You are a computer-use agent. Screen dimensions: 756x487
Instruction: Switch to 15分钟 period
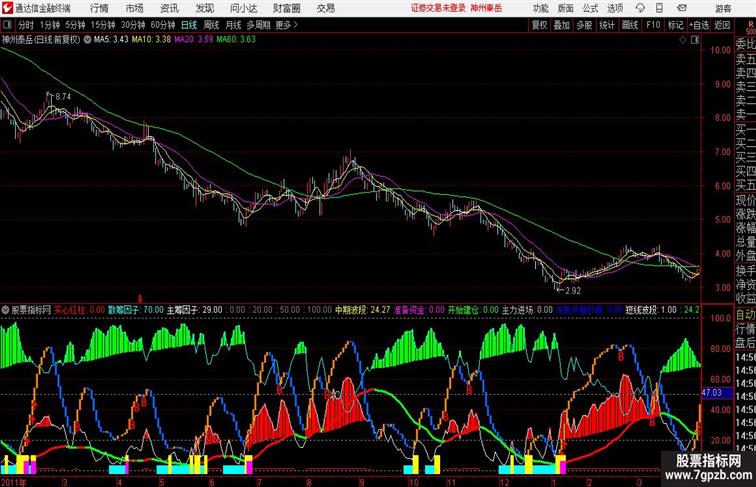[103, 25]
